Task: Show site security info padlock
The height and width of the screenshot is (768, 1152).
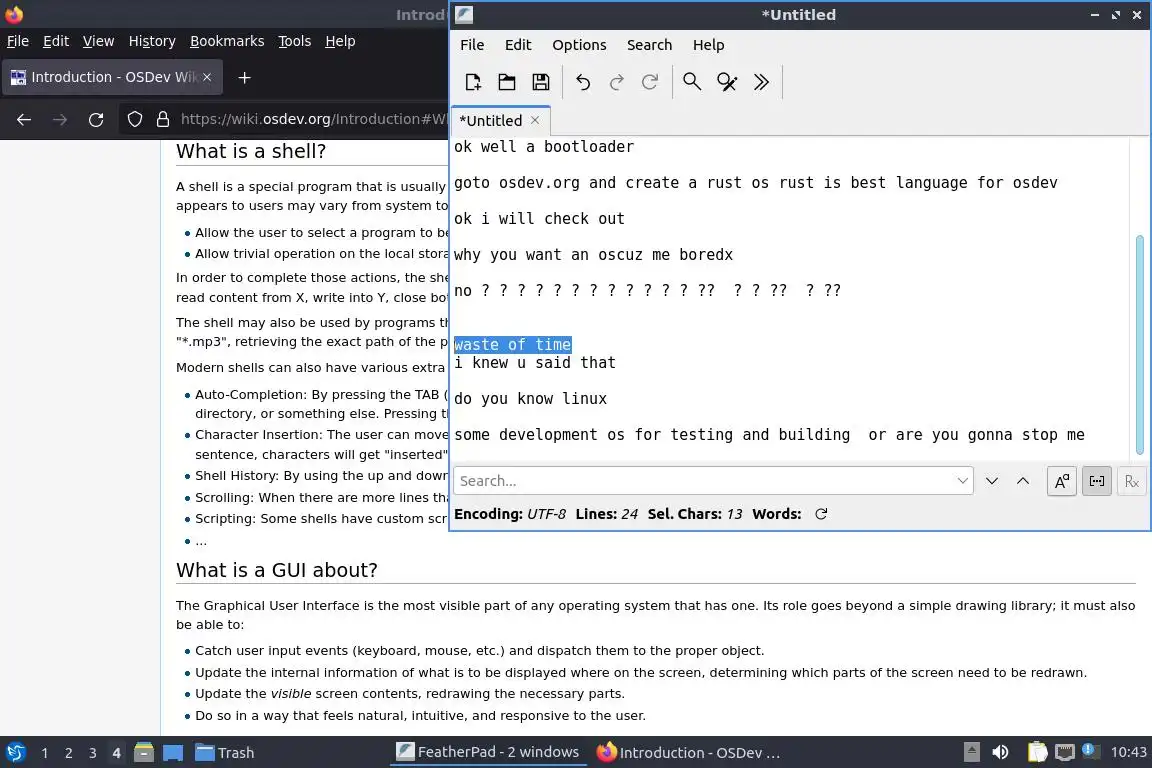Action: 163,119
